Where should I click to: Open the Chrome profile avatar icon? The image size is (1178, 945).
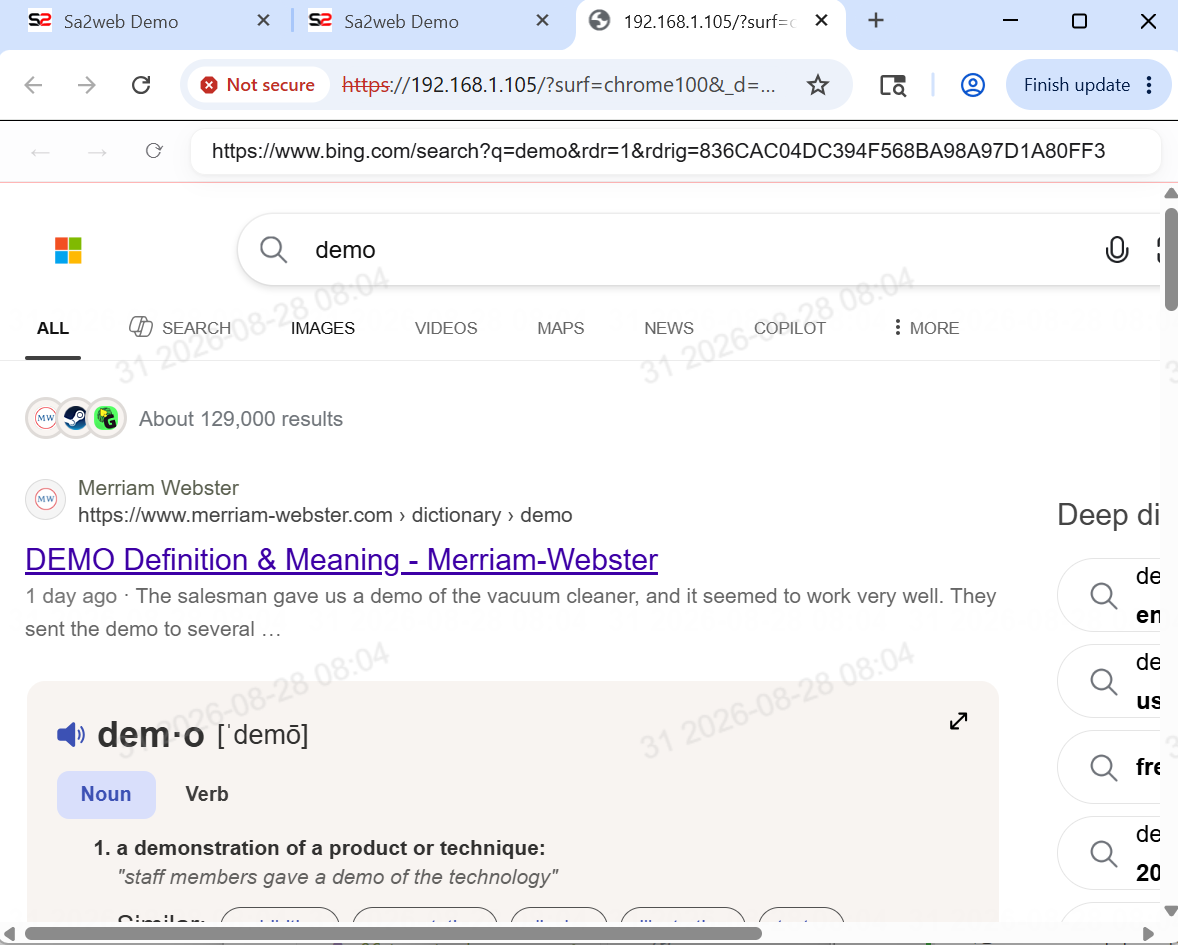coord(973,85)
